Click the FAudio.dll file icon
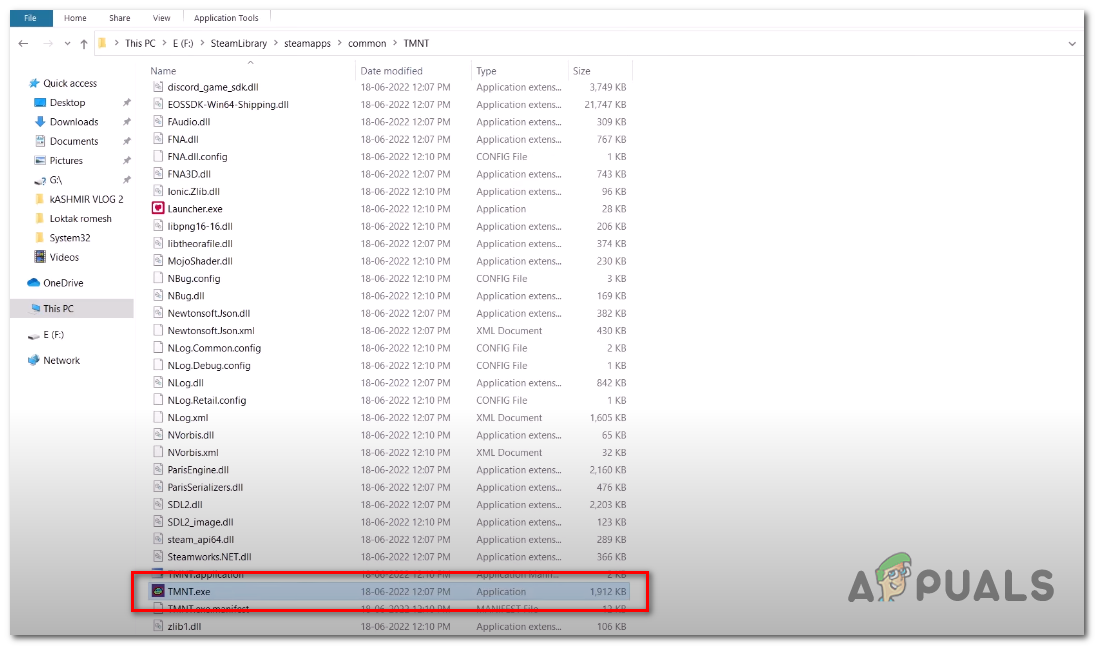The height and width of the screenshot is (646, 1095). 158,122
